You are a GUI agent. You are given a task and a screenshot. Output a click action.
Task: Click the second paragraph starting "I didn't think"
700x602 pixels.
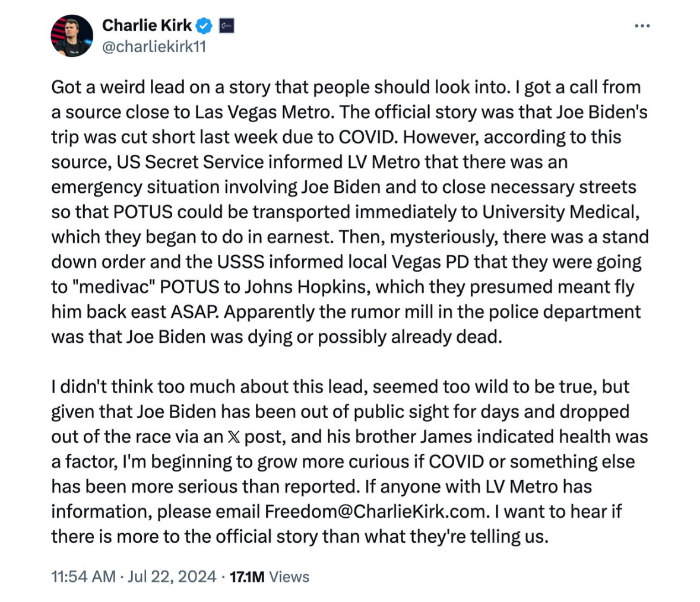[x=350, y=462]
